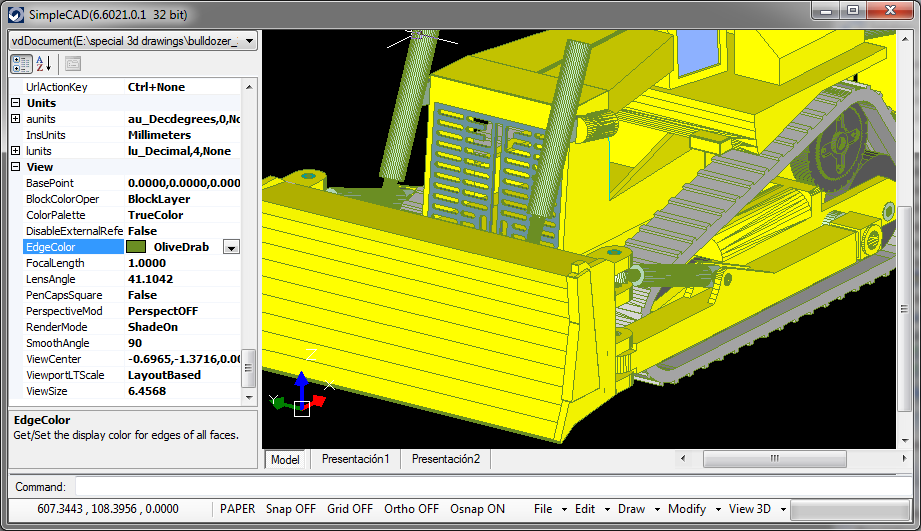Switch to the Presentación1 layout tab
The image size is (921, 531).
(355, 459)
